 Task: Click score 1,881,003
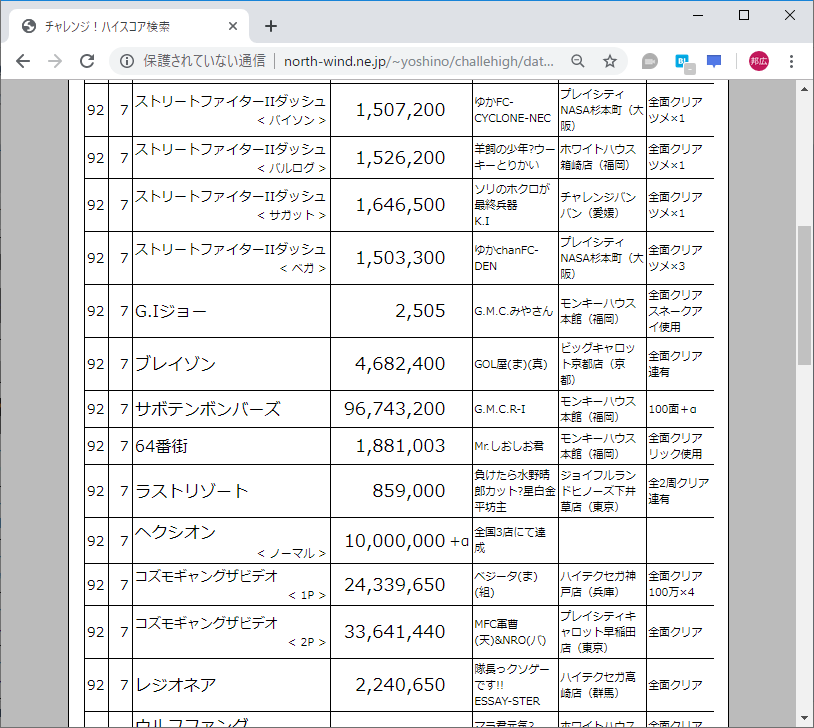400,446
